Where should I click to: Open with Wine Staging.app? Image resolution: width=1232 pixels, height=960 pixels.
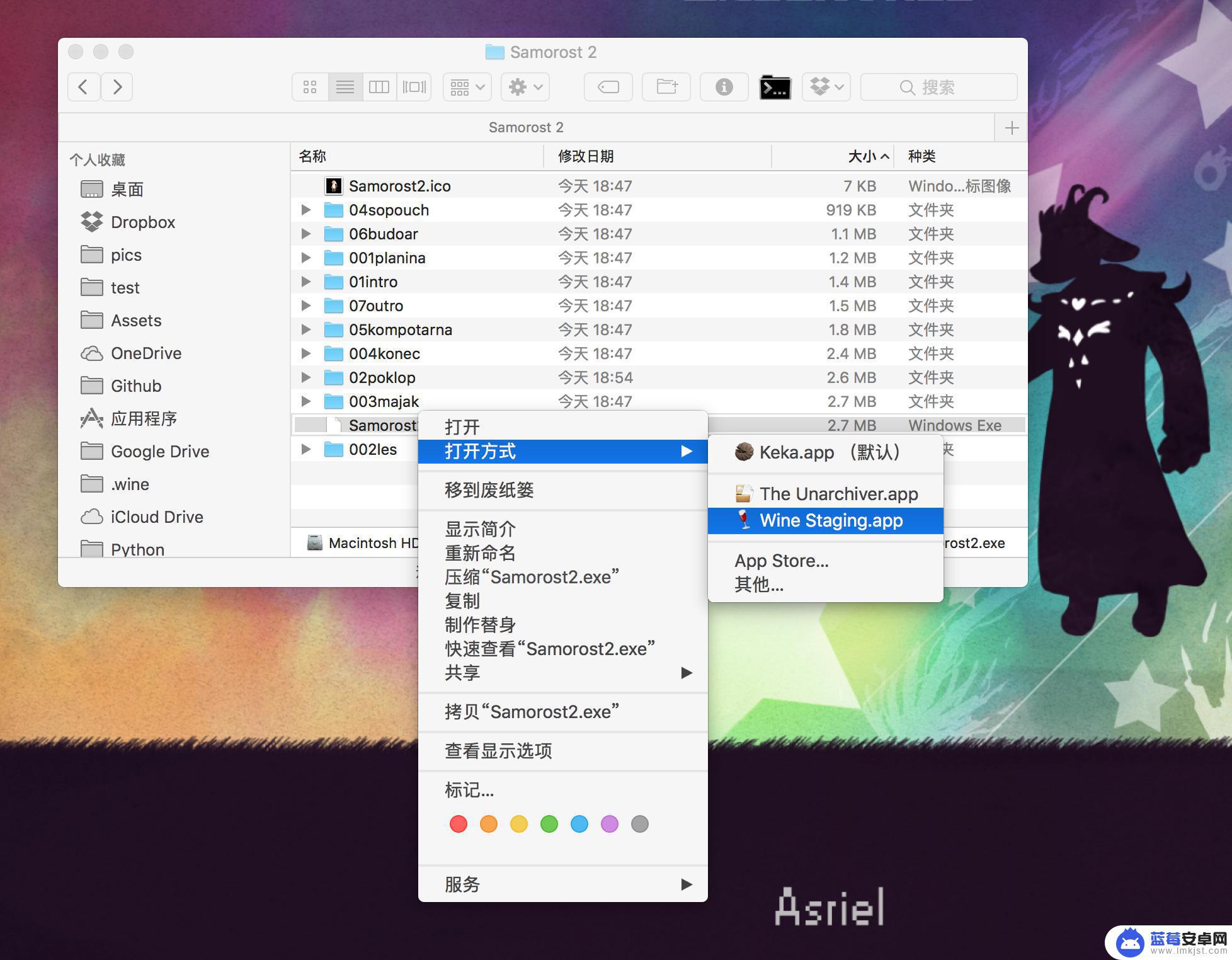(826, 520)
